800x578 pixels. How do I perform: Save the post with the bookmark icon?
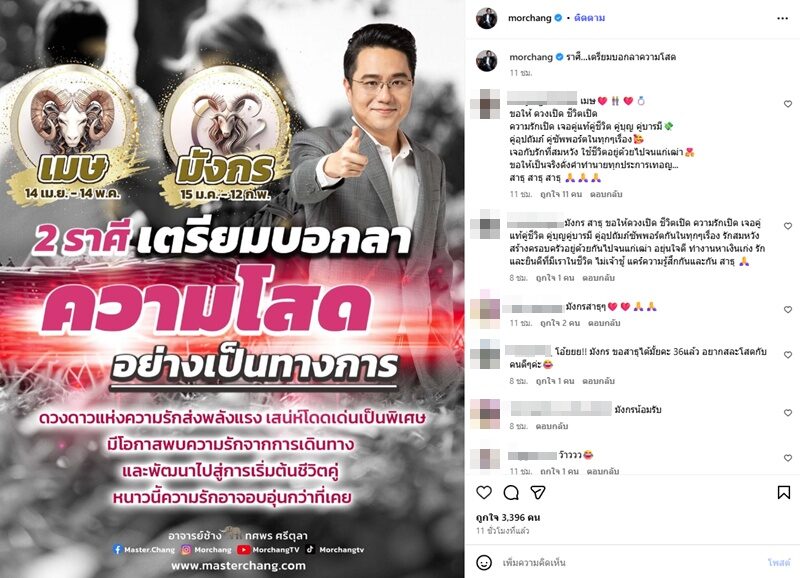point(784,492)
